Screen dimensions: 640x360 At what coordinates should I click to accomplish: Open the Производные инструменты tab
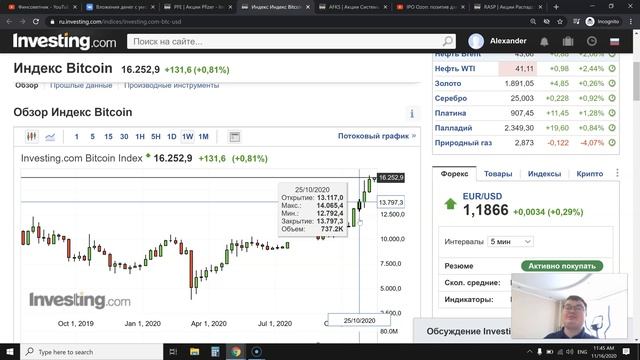[x=171, y=85]
